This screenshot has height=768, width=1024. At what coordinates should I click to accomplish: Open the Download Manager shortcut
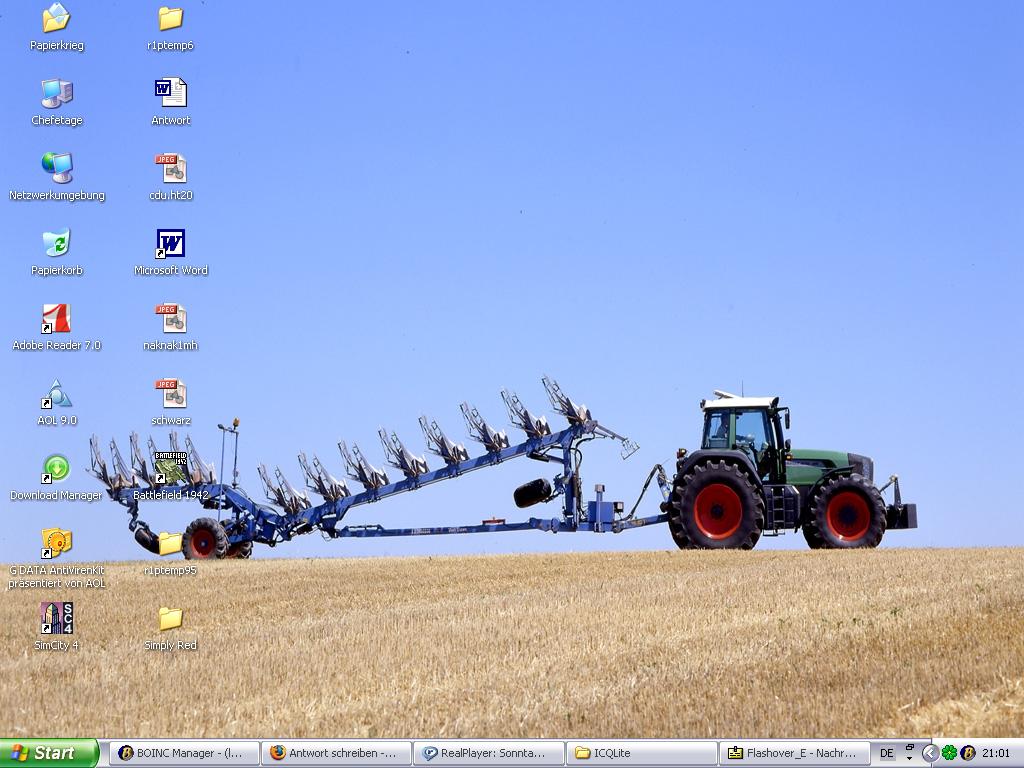tap(56, 469)
